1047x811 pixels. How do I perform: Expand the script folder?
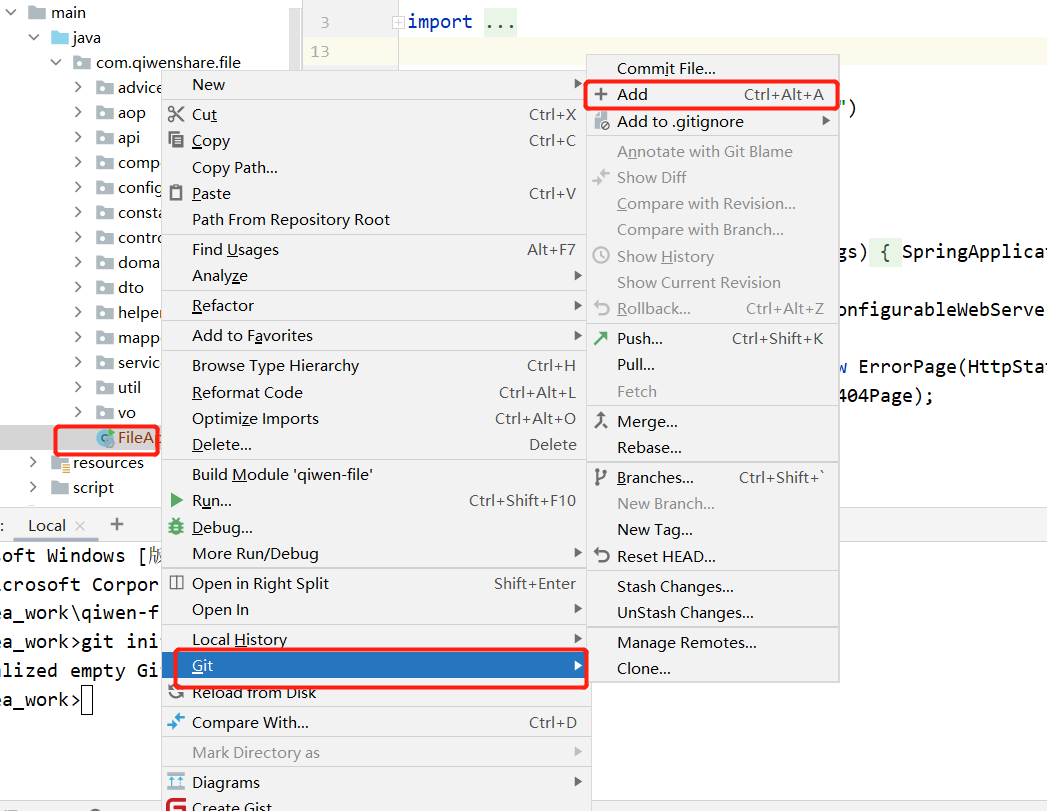click(x=33, y=487)
